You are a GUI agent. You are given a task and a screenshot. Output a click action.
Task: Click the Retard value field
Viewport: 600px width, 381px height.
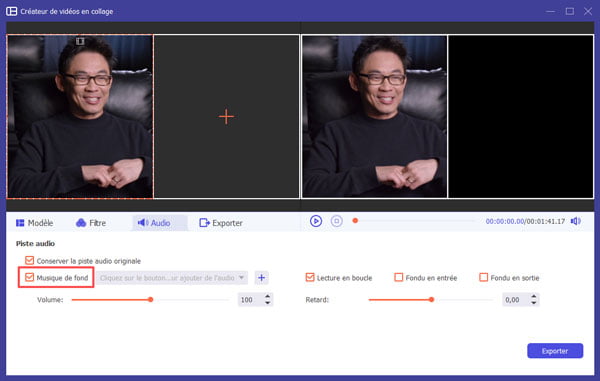(515, 300)
